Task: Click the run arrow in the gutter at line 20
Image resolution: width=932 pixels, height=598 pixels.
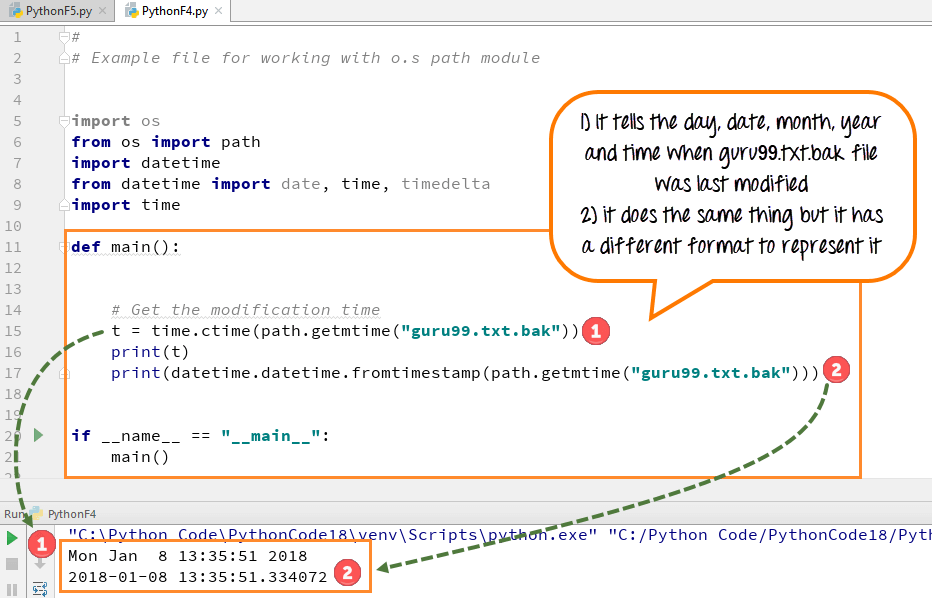Action: coord(36,434)
